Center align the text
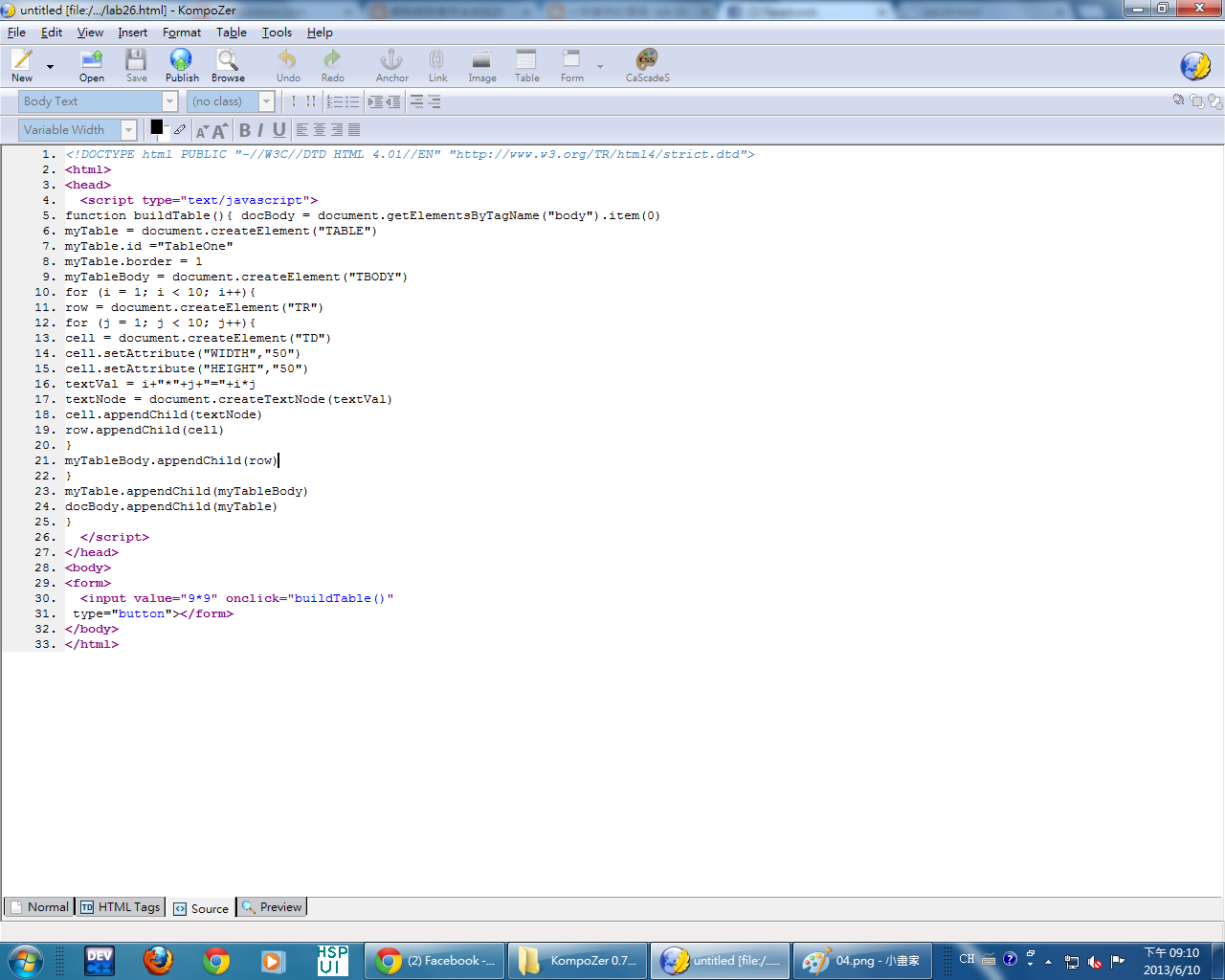The width and height of the screenshot is (1225, 980). click(320, 130)
